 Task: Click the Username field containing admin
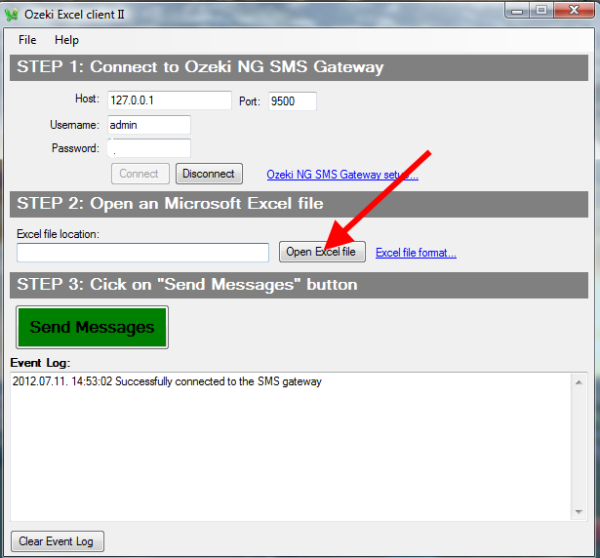[x=149, y=125]
